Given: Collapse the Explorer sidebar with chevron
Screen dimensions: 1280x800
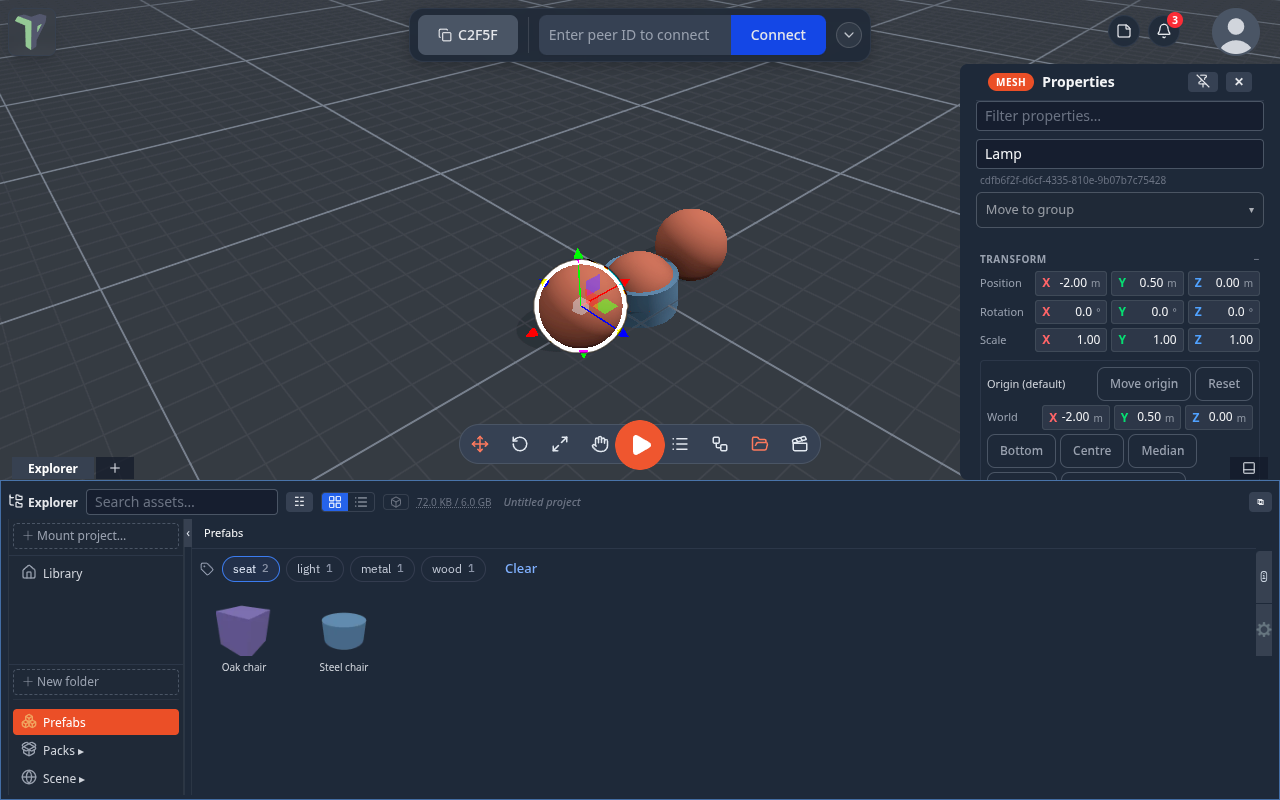Looking at the screenshot, I should coord(188,534).
